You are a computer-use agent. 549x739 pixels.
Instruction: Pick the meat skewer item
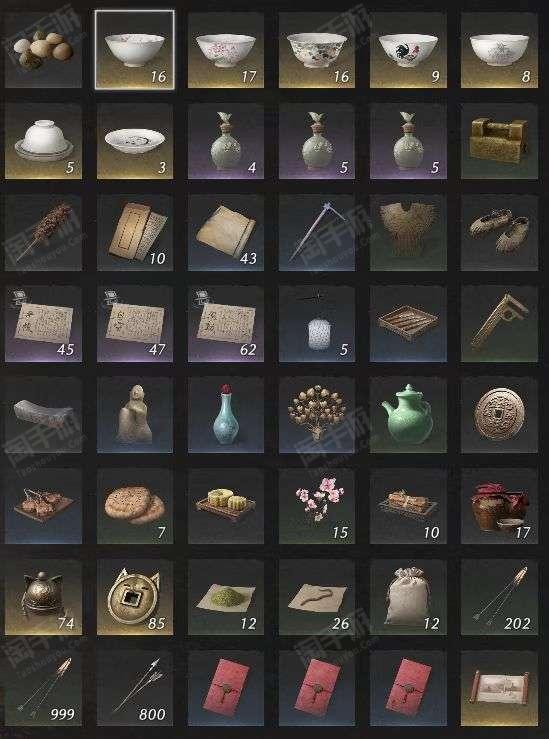click(x=43, y=232)
